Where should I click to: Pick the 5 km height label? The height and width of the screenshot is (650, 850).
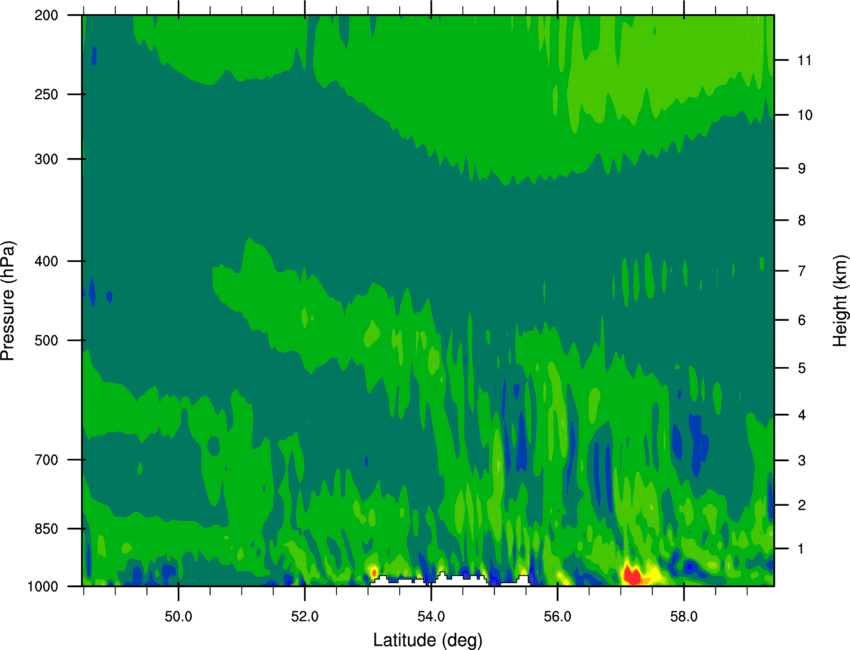tap(801, 368)
